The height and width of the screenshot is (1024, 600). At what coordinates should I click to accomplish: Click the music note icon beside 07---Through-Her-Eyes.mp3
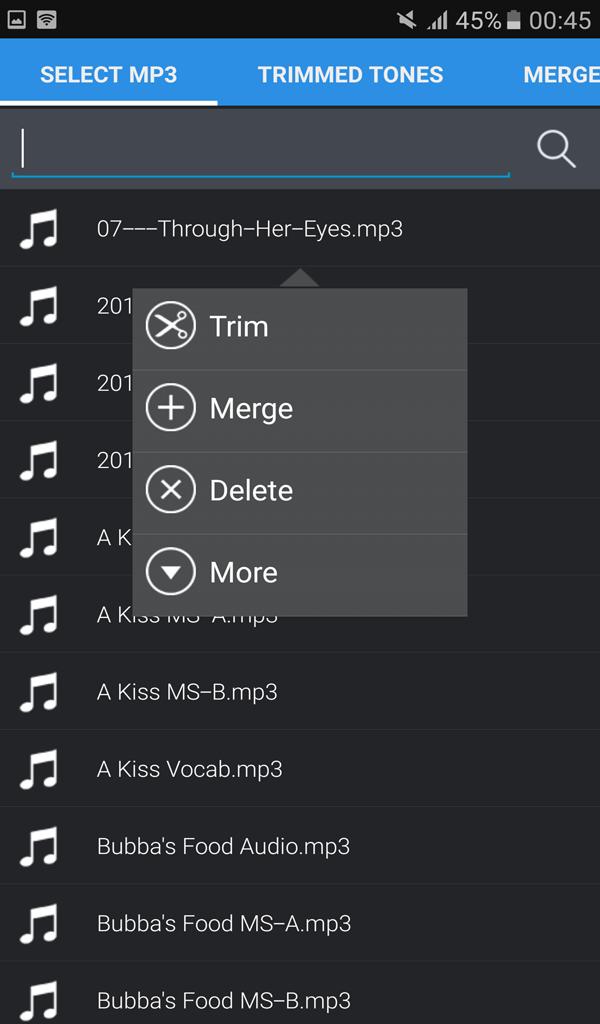point(40,228)
